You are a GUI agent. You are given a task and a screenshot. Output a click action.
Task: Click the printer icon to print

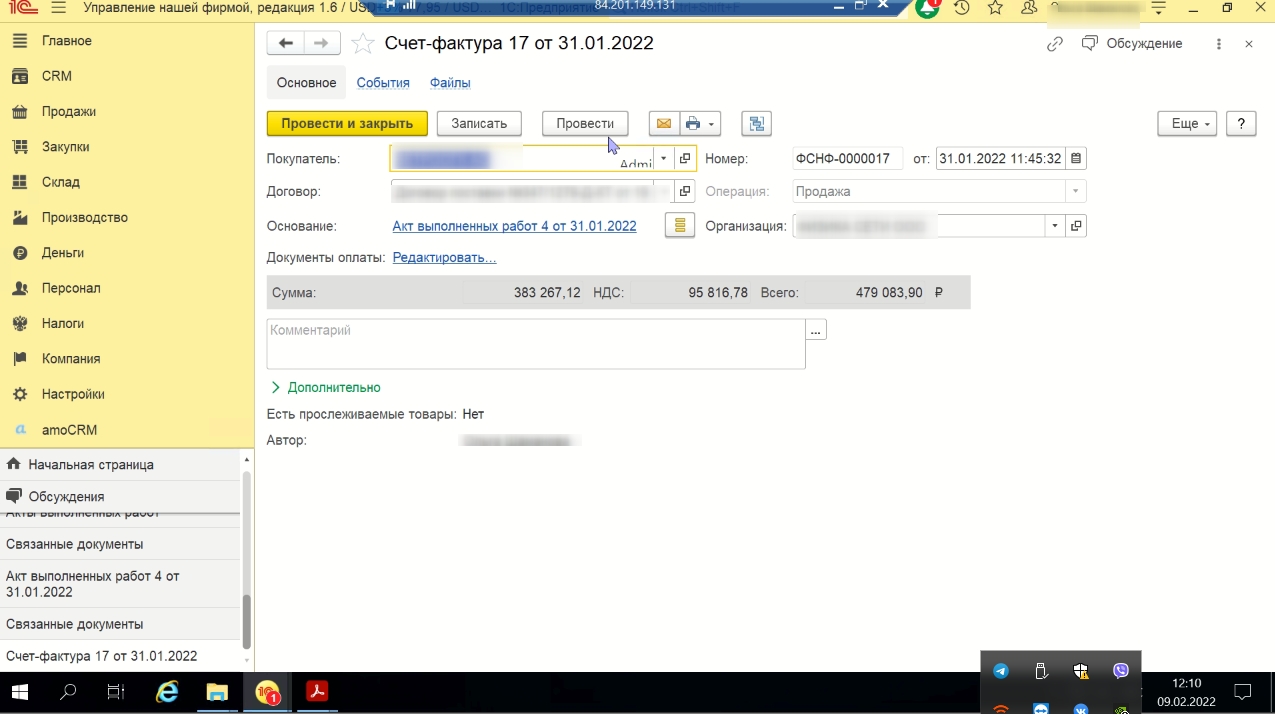pyautogui.click(x=693, y=124)
